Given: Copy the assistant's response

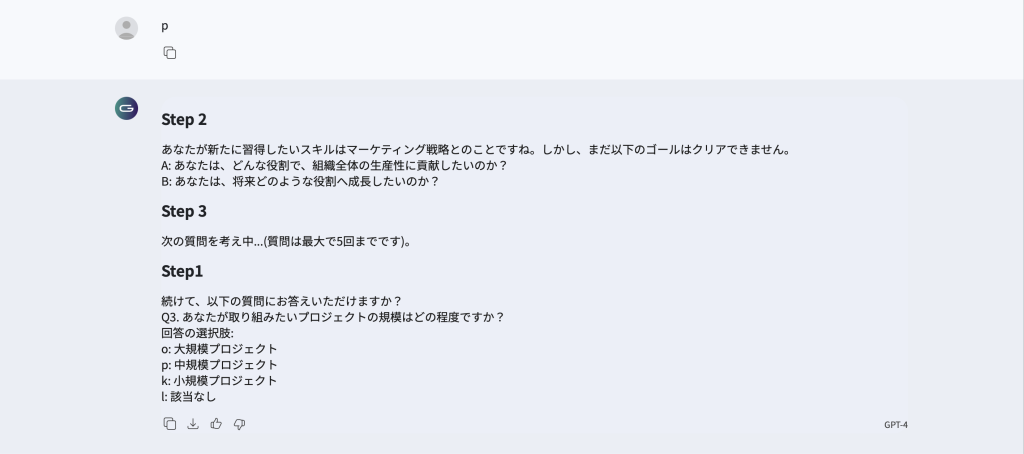Looking at the screenshot, I should 170,424.
